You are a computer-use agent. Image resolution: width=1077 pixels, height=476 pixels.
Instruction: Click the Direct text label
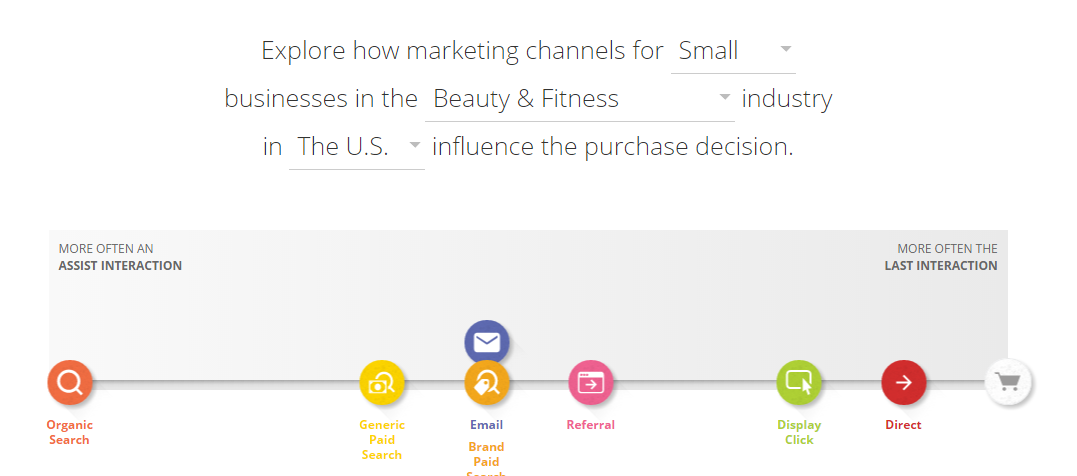(903, 424)
